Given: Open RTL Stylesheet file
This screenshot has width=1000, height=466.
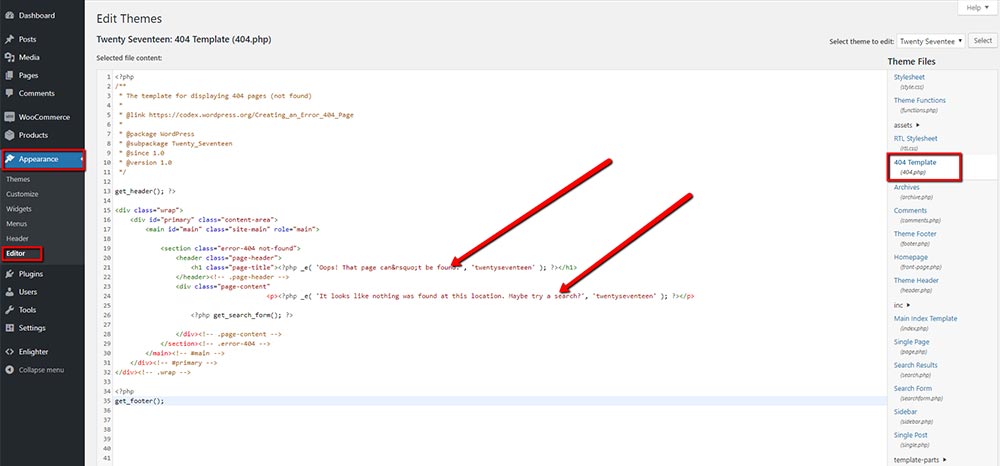Looking at the screenshot, I should coord(915,139).
